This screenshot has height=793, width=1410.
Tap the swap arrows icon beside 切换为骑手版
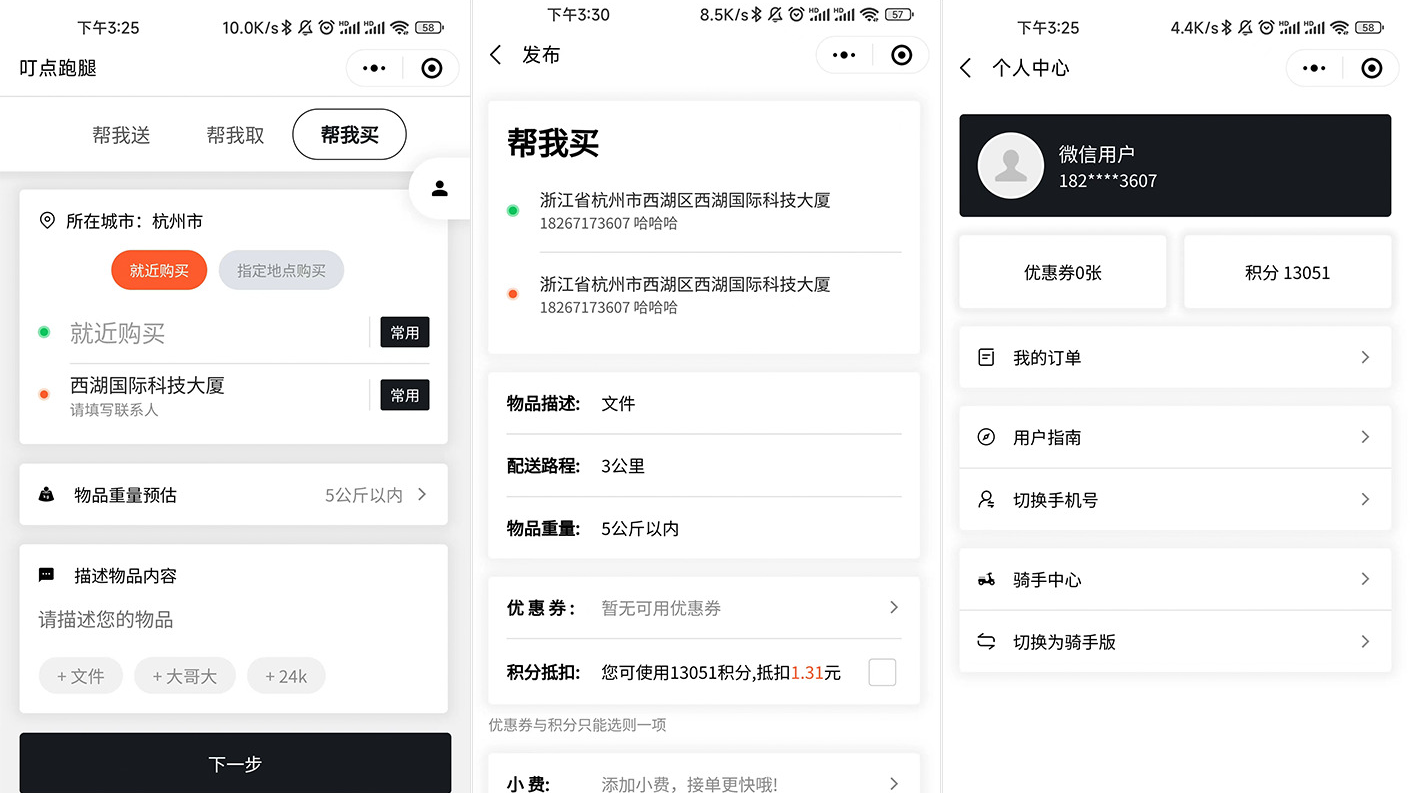[986, 642]
